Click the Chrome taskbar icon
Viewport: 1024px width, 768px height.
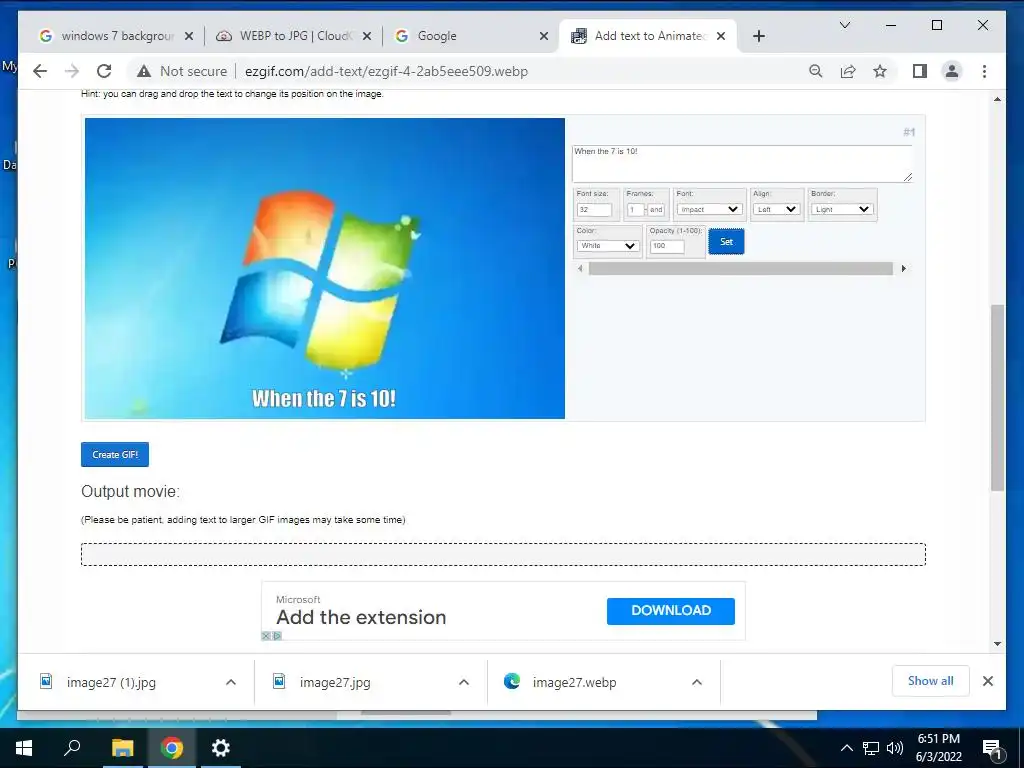[172, 748]
